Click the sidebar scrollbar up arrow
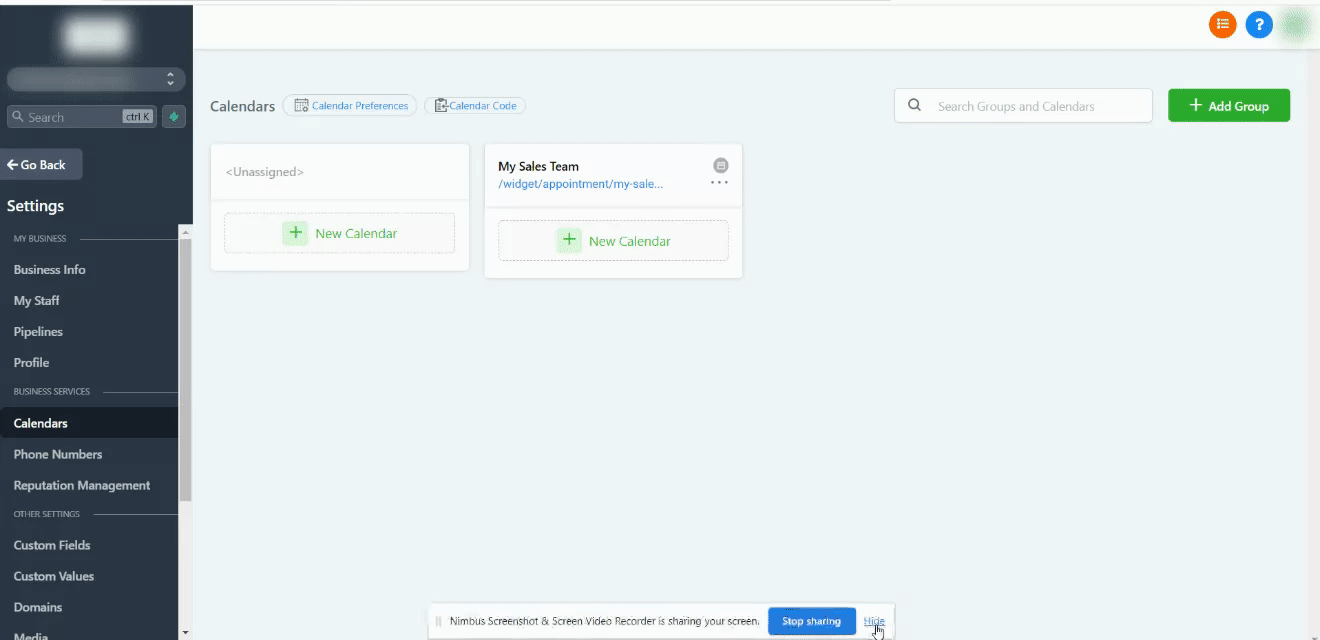This screenshot has width=1320, height=640. 185,231
